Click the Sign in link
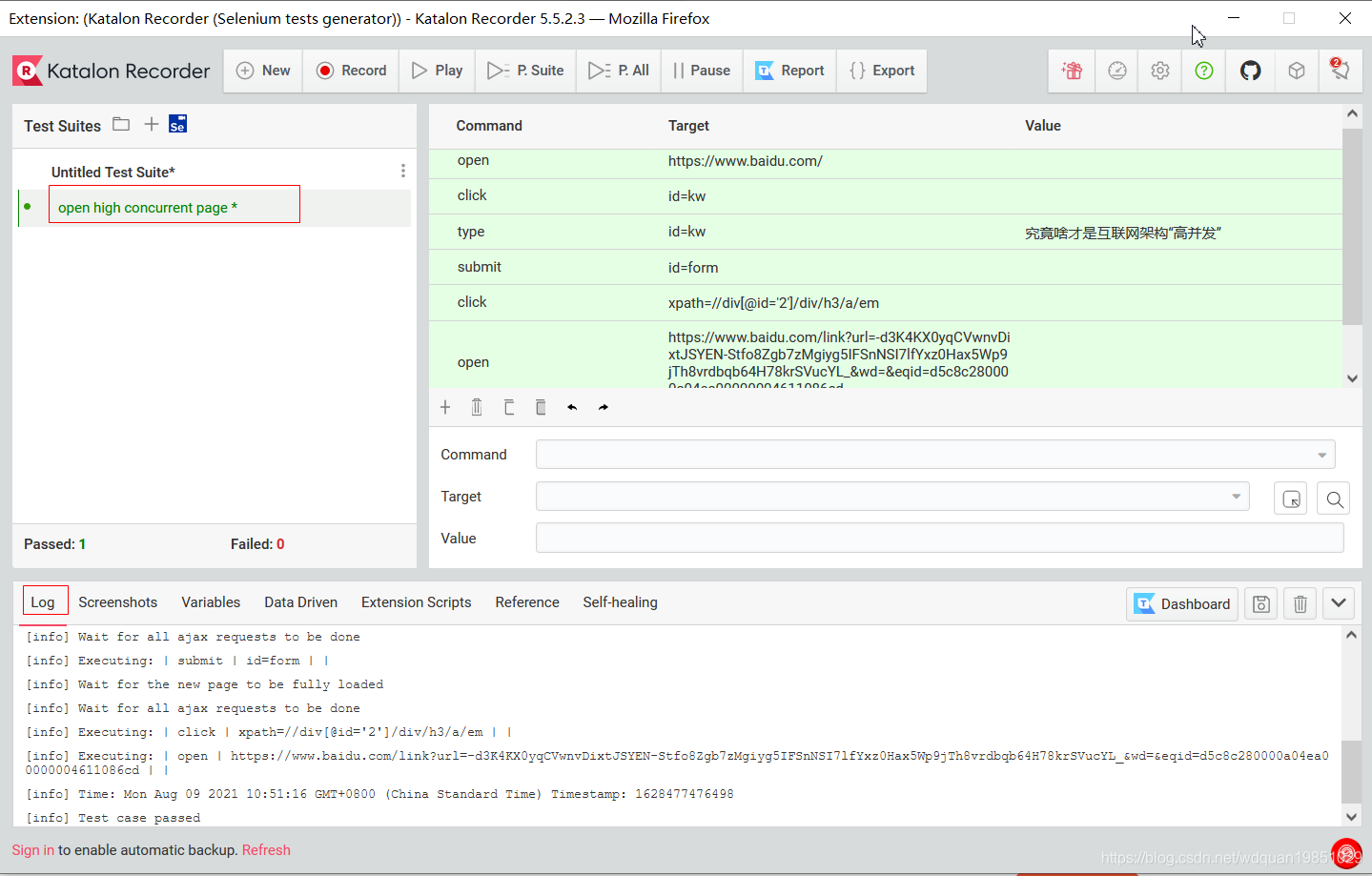This screenshot has height=876, width=1372. 33,850
